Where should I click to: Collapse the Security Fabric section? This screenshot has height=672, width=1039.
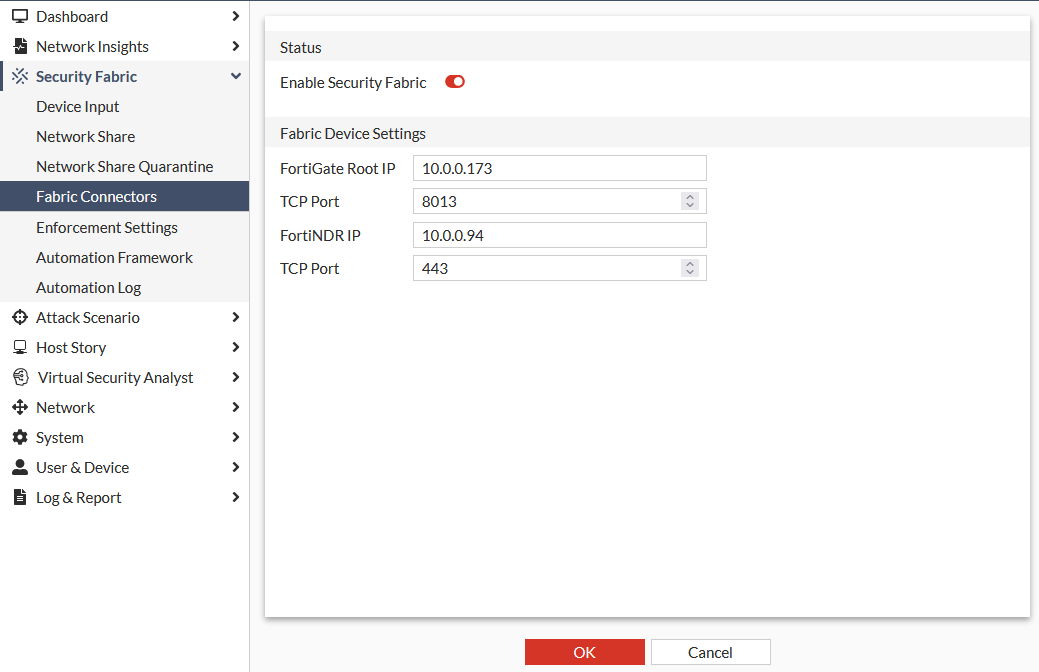click(236, 76)
